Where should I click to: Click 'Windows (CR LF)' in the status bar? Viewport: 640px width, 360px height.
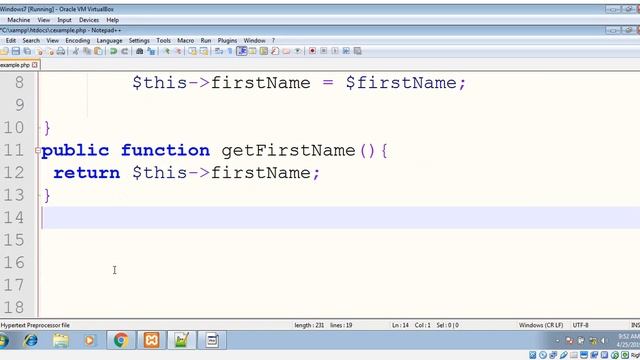(541, 325)
